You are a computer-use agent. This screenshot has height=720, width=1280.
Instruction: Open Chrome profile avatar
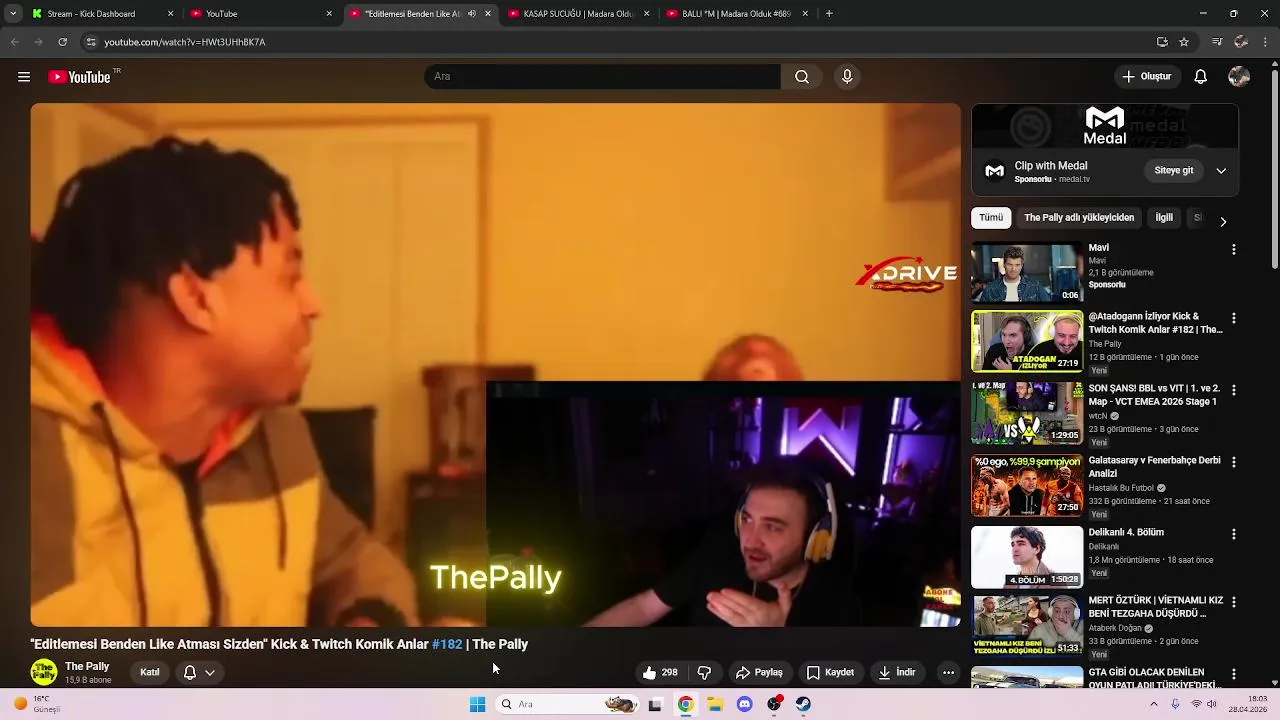click(1241, 42)
